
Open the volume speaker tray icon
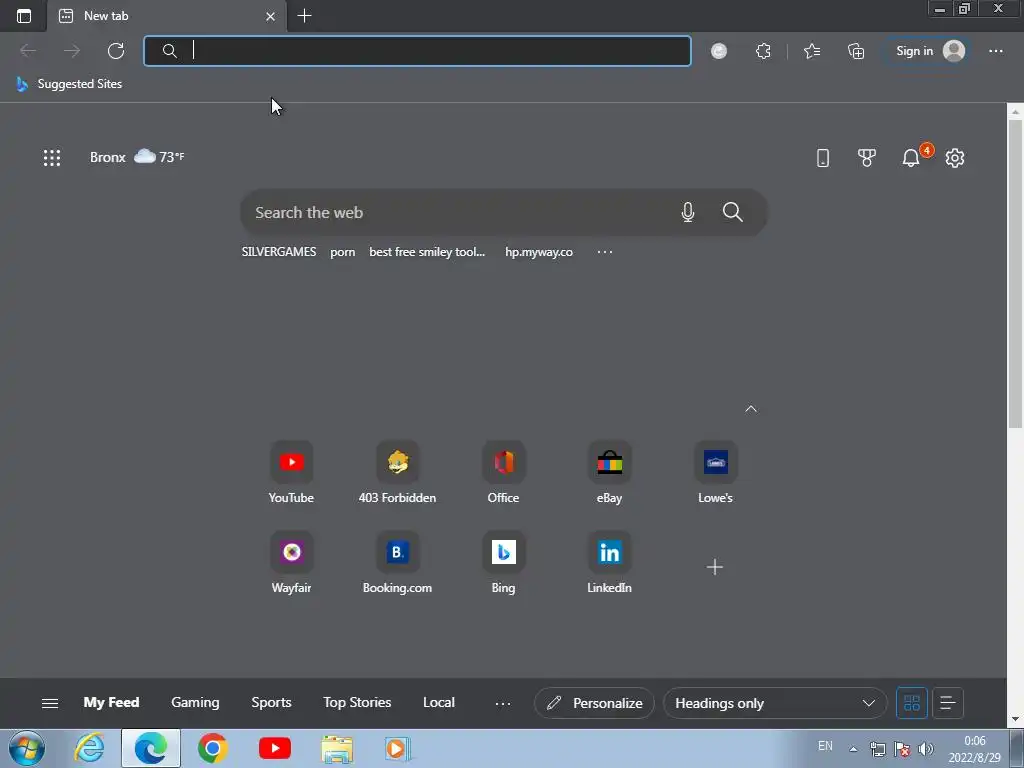(925, 749)
